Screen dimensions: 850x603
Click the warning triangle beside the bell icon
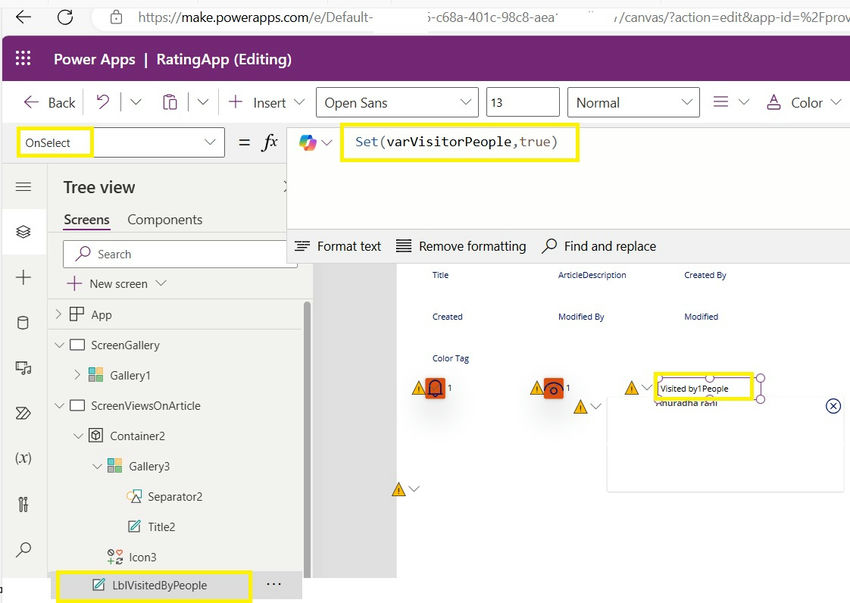418,388
